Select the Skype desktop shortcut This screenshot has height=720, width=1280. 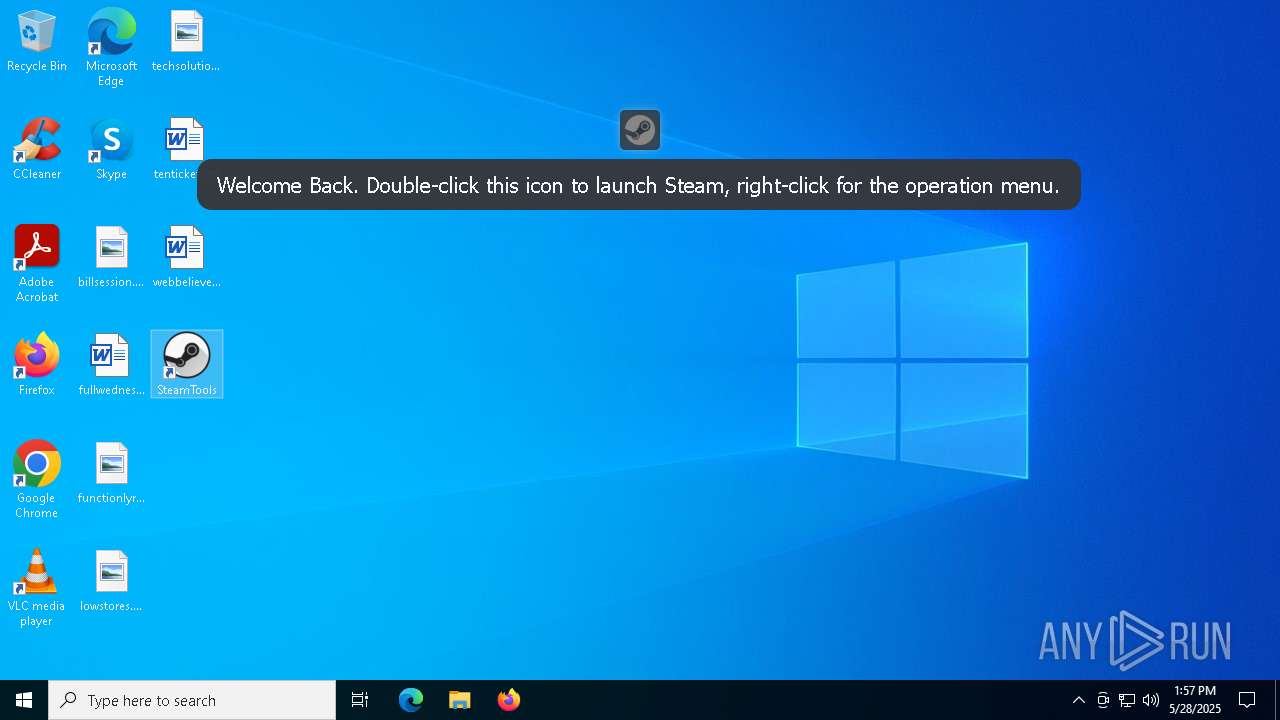pyautogui.click(x=111, y=150)
